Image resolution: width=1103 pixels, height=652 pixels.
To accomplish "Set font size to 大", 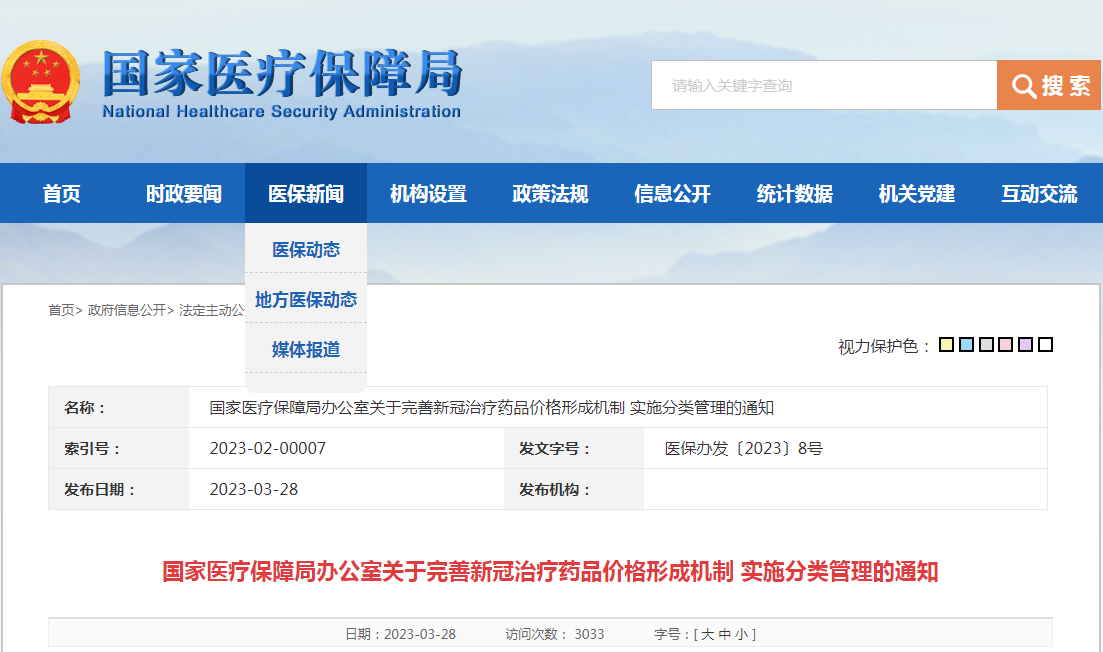I will pos(707,634).
